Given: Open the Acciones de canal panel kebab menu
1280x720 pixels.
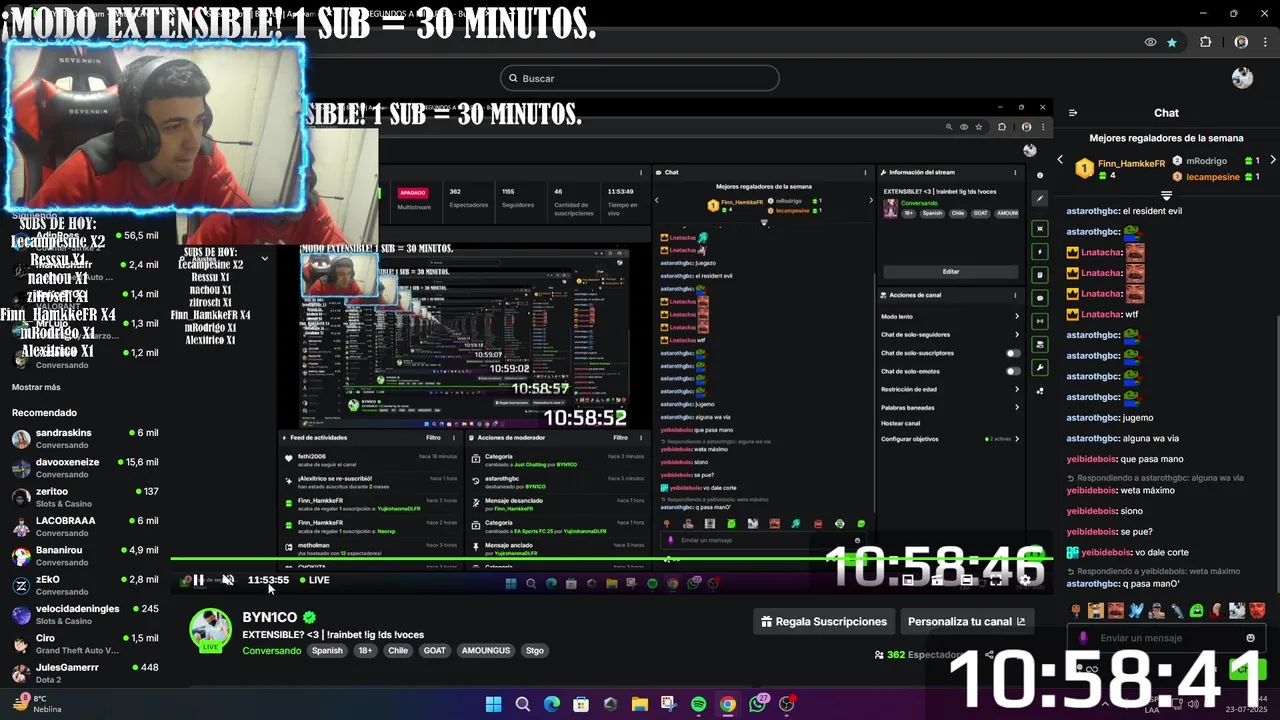Looking at the screenshot, I should [1015, 295].
